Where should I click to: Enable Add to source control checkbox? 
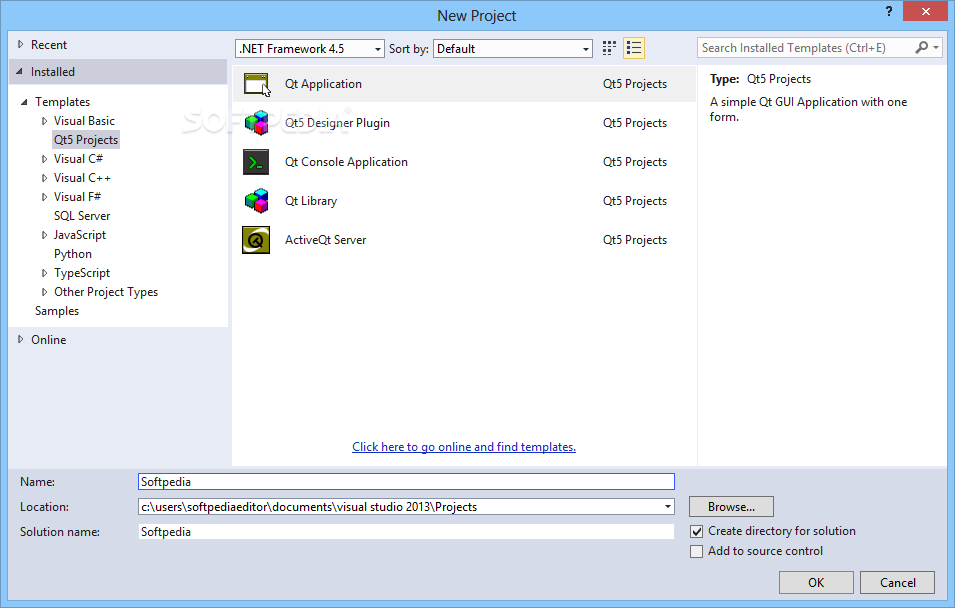[x=696, y=551]
